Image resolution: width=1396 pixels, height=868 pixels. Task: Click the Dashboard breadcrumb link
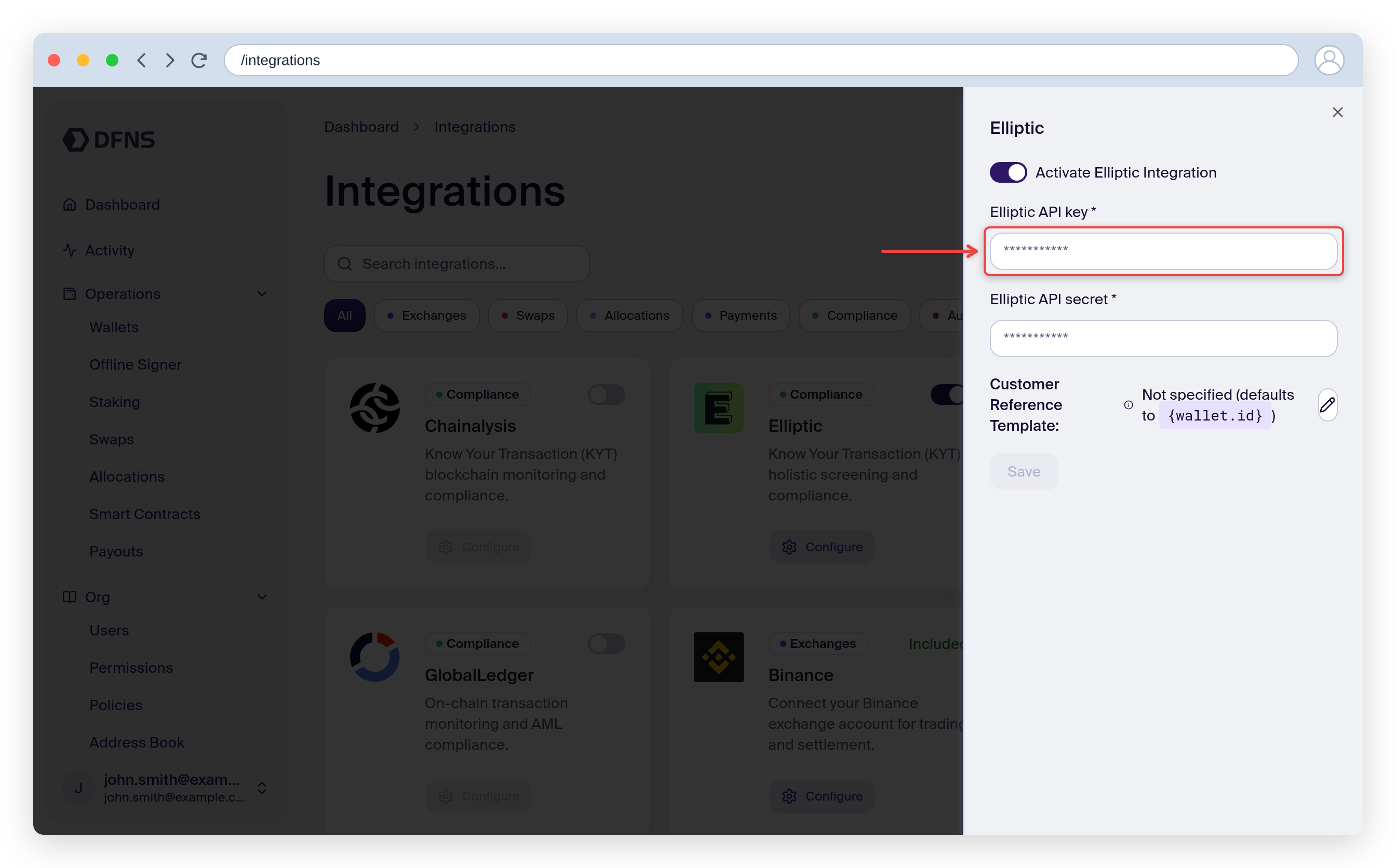tap(361, 127)
